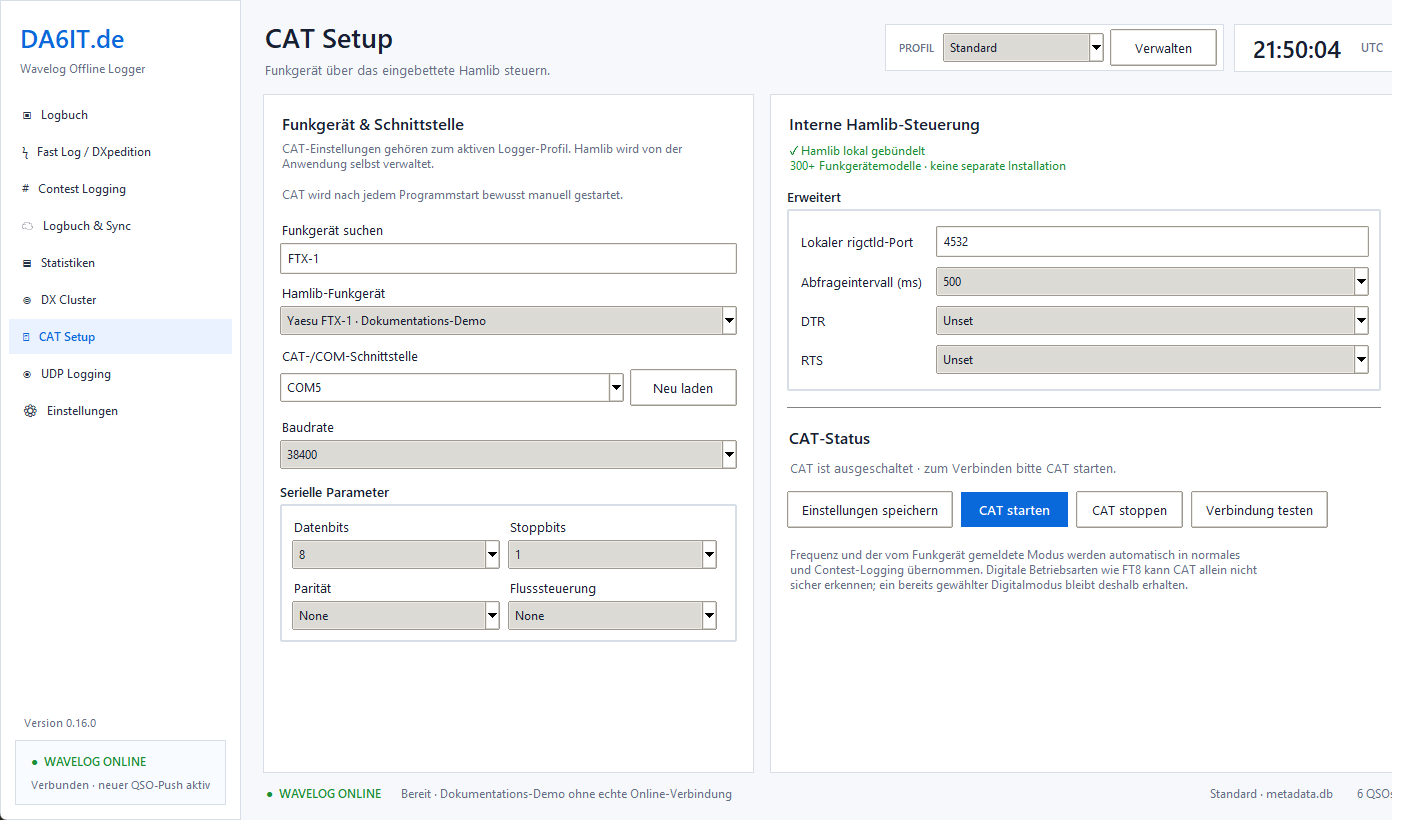This screenshot has width=1420, height=820.
Task: Open Contest Logging
Action: tap(120, 189)
